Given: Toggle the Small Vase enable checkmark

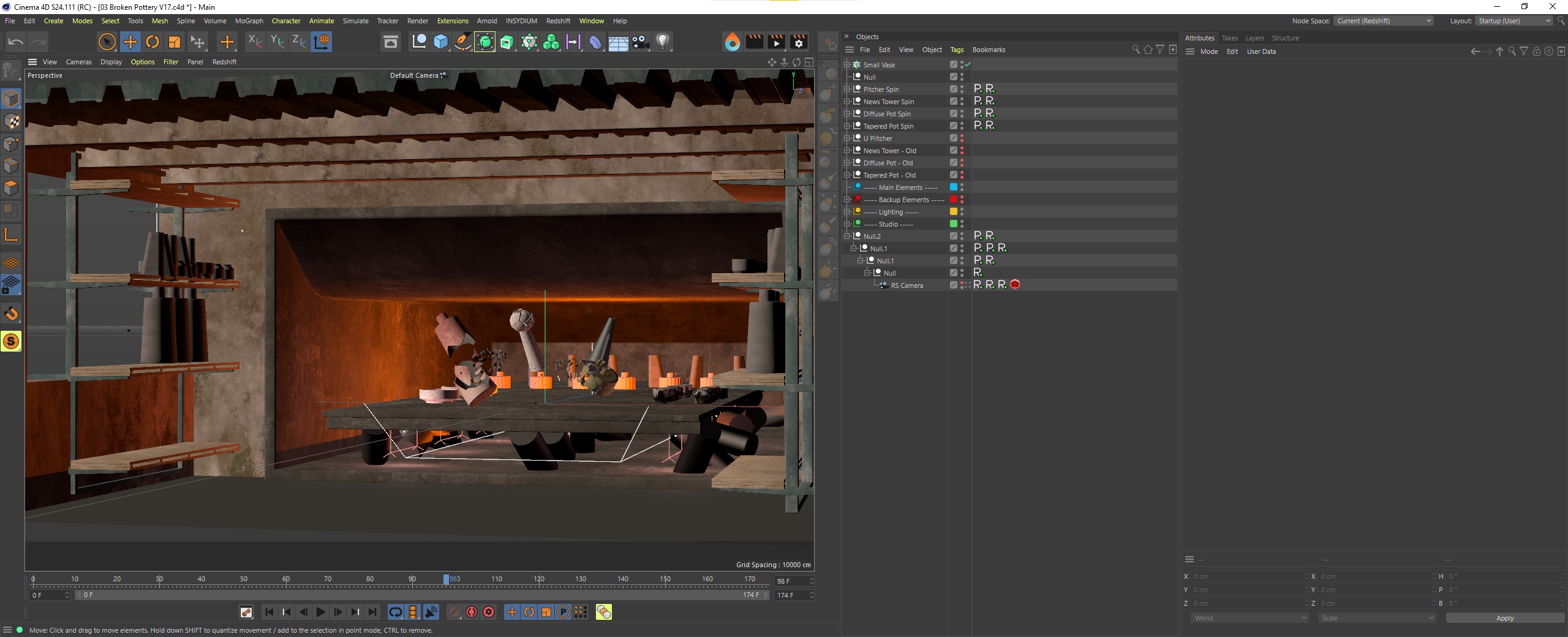Looking at the screenshot, I should [x=968, y=64].
